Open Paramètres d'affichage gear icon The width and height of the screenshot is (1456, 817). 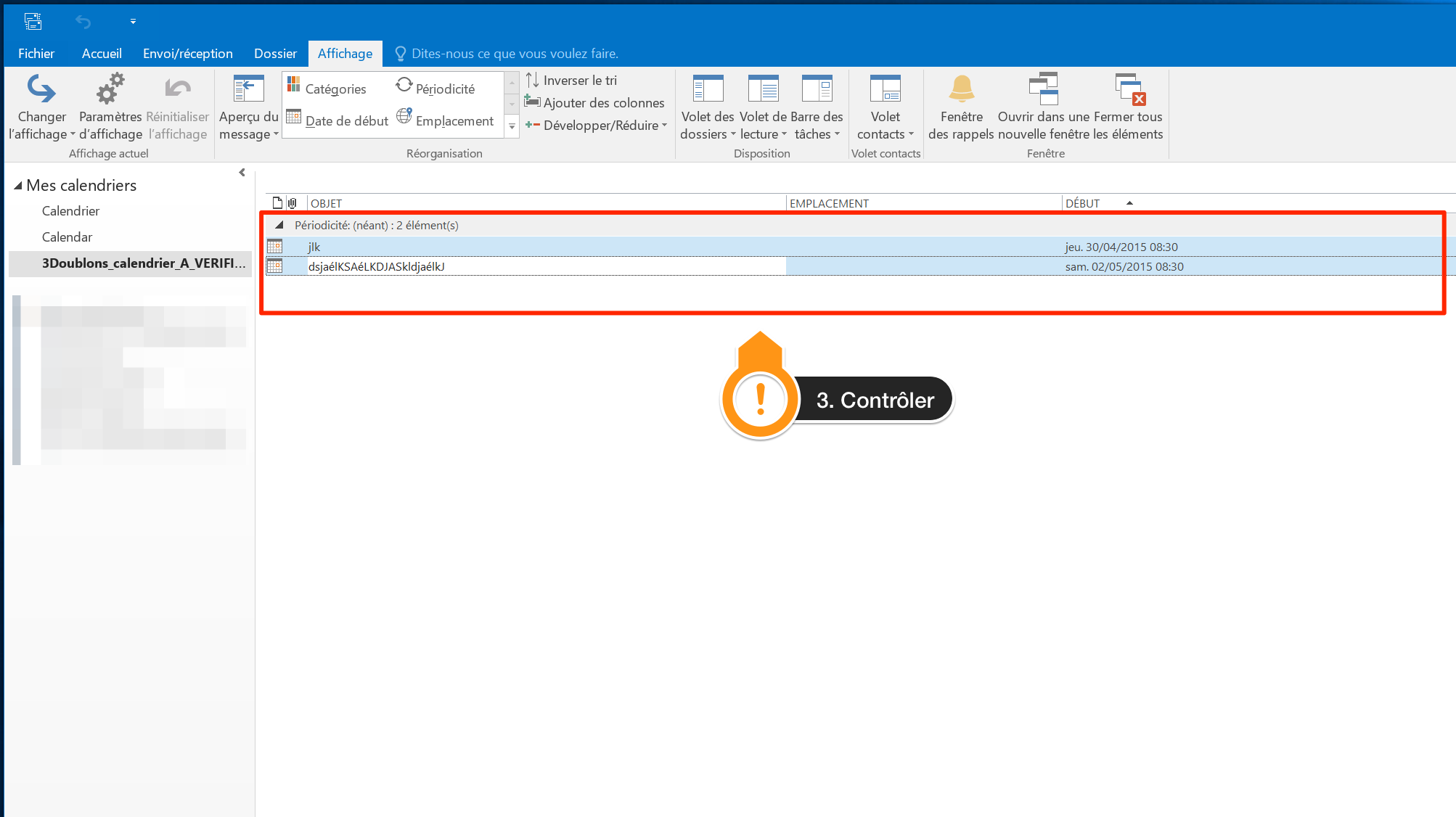tap(110, 89)
